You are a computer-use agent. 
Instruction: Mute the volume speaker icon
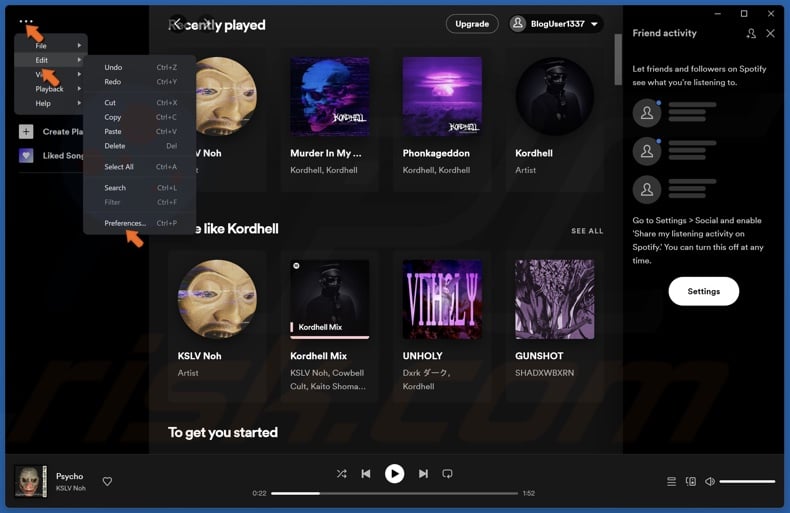point(710,482)
